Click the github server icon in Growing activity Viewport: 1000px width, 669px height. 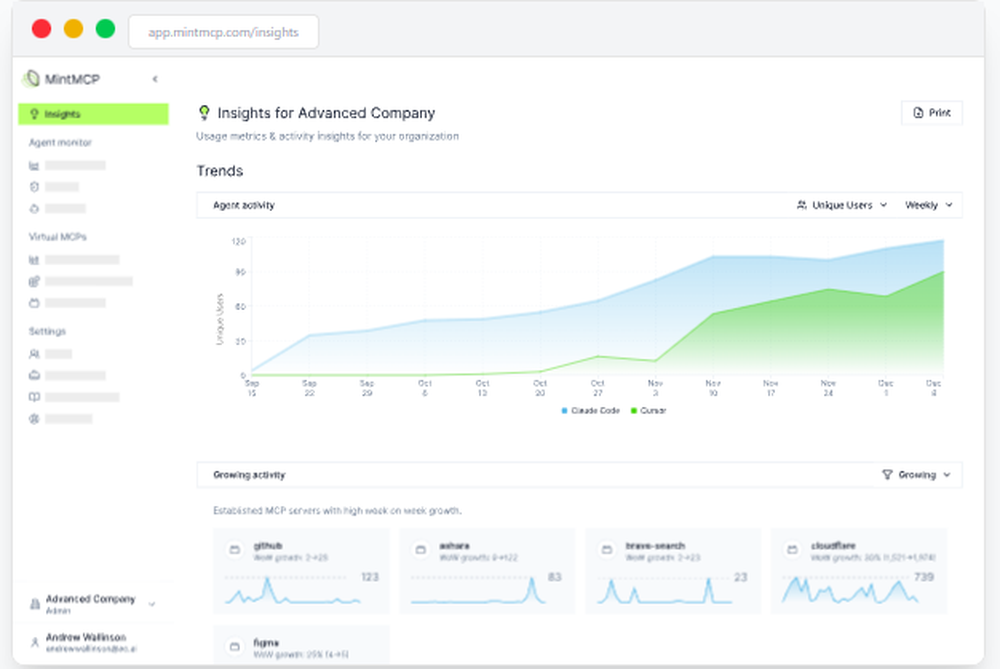[234, 548]
